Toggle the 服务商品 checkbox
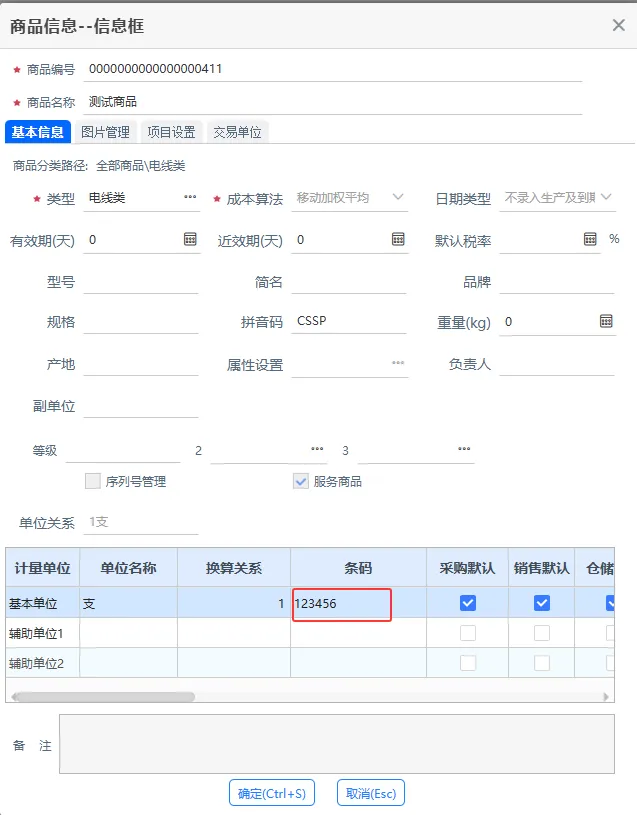Screen dimensions: 637x815 click(x=301, y=481)
